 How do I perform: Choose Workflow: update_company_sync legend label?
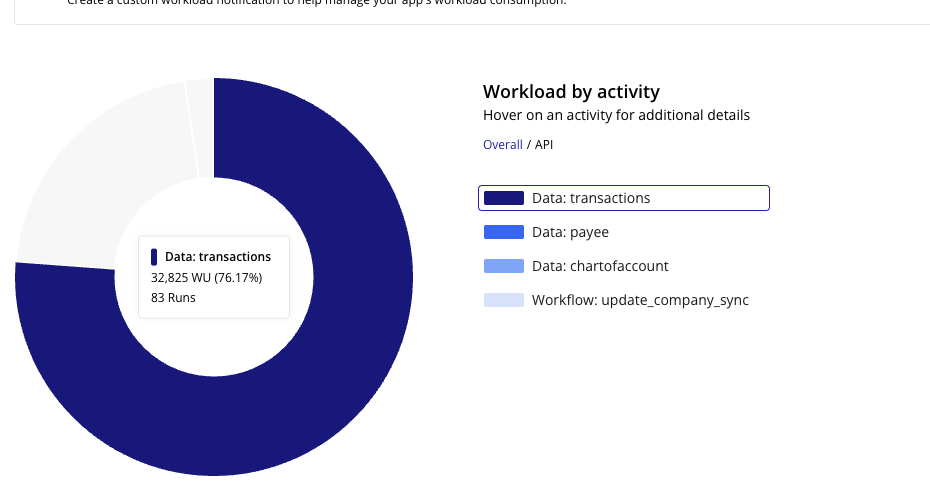[640, 300]
